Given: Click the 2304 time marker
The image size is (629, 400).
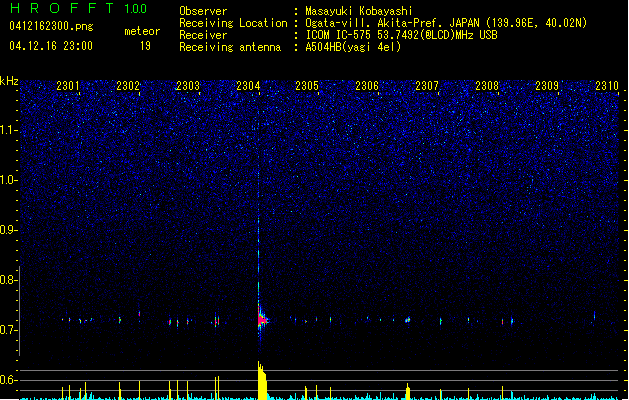Looking at the screenshot, I should click(x=248, y=86).
